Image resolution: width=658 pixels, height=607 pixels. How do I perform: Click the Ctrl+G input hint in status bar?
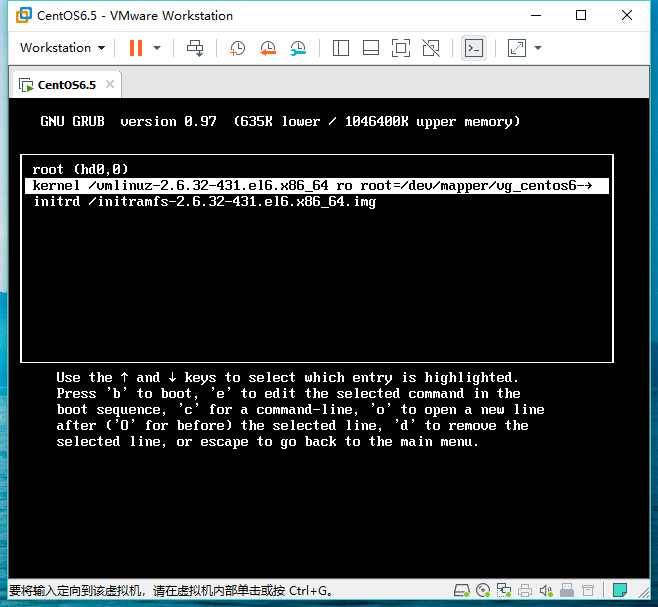(x=170, y=591)
